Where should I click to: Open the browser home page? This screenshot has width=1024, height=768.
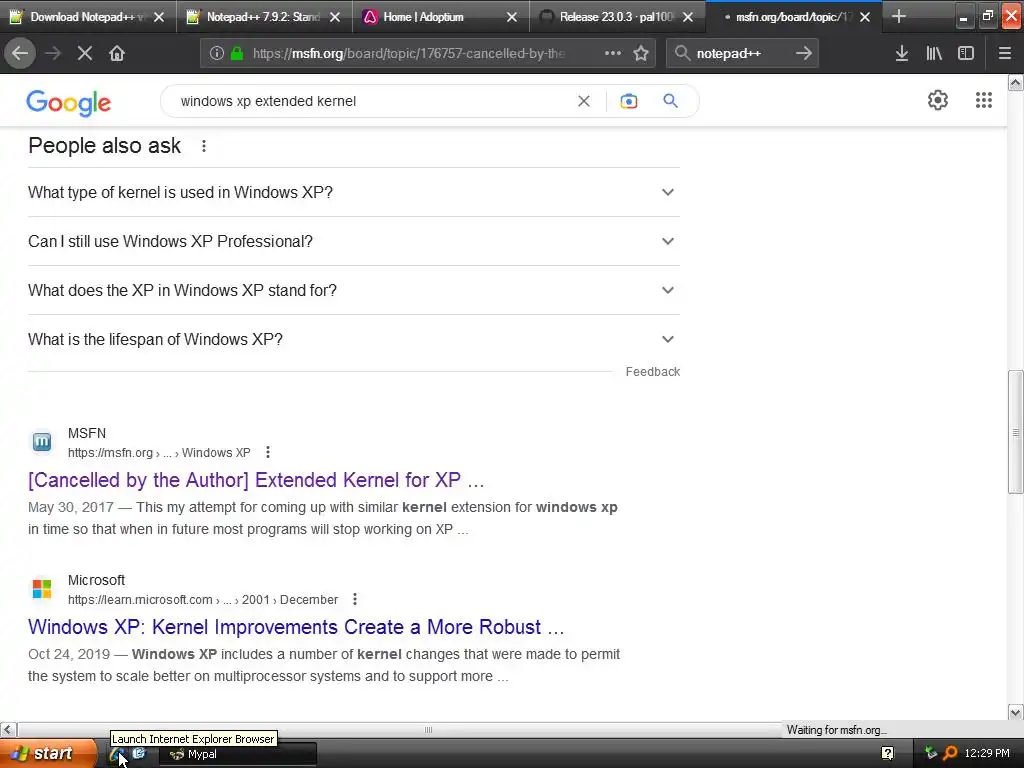point(117,54)
